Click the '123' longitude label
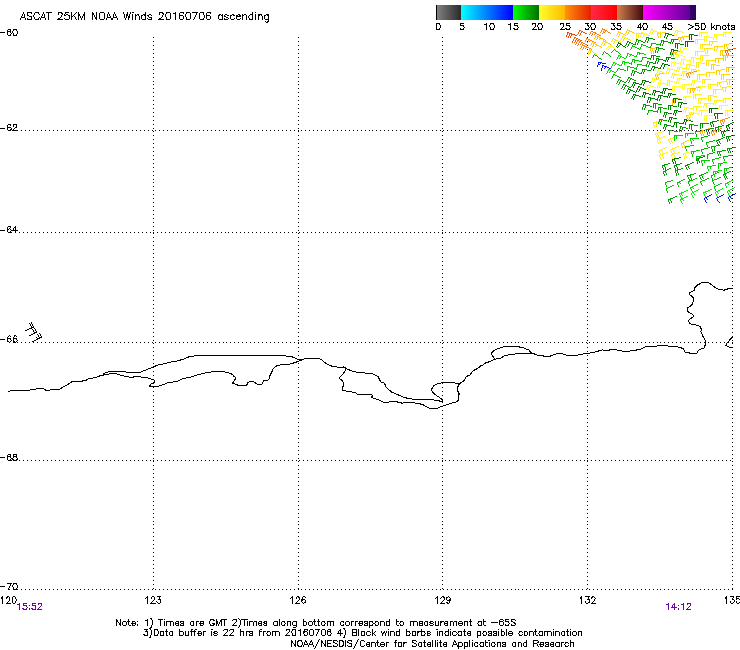 coord(153,600)
